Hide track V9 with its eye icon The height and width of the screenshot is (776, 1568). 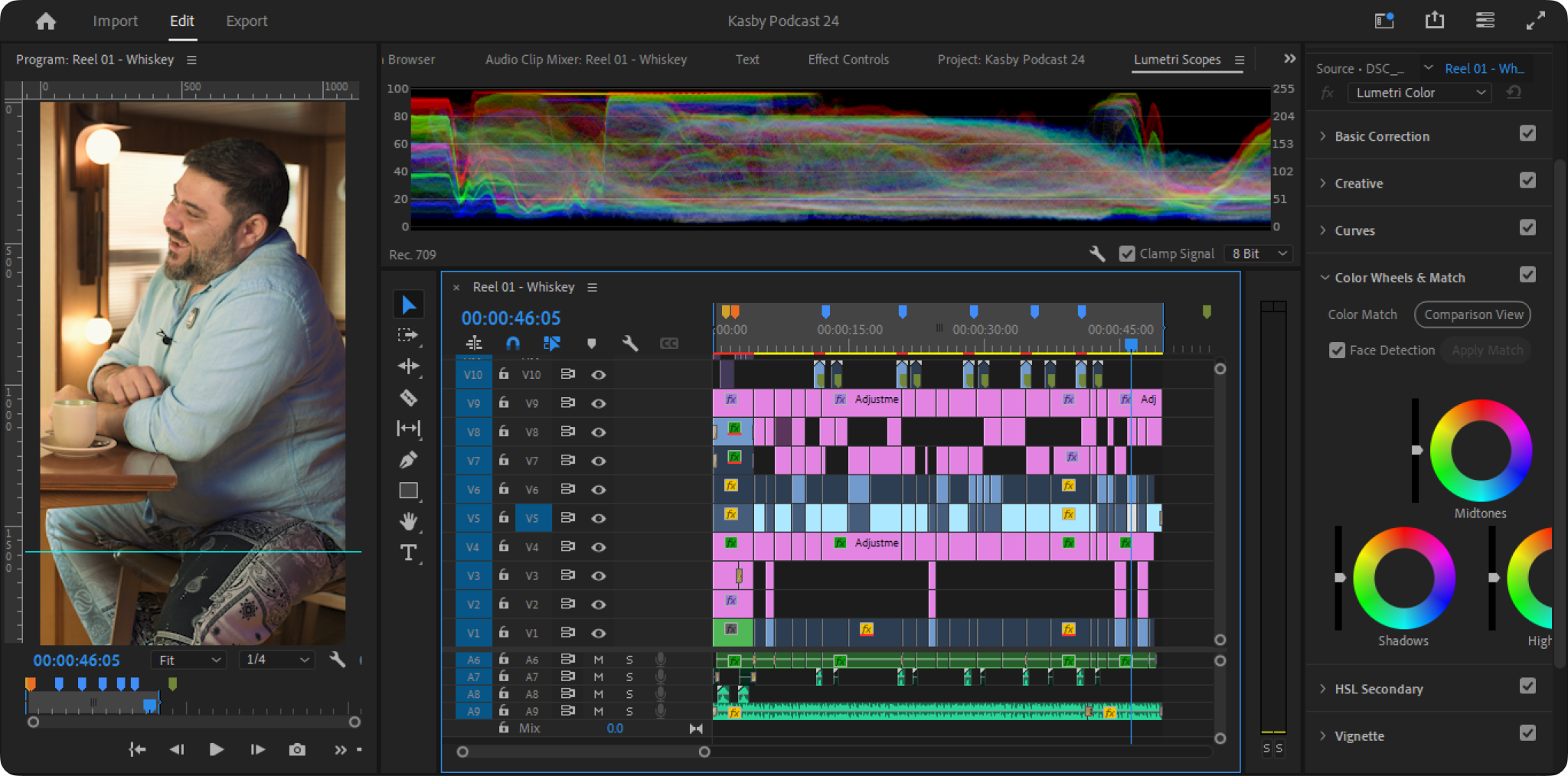point(599,403)
